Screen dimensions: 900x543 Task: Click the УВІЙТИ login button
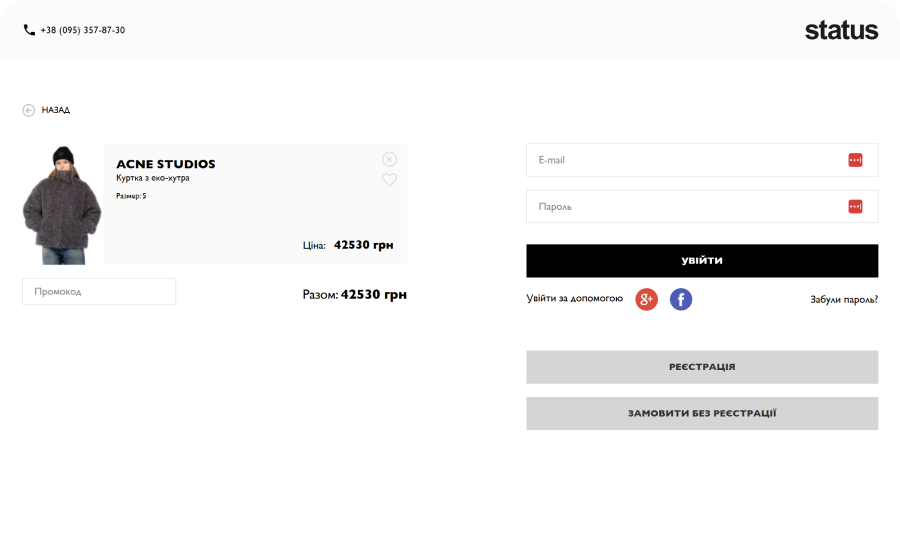(x=702, y=261)
